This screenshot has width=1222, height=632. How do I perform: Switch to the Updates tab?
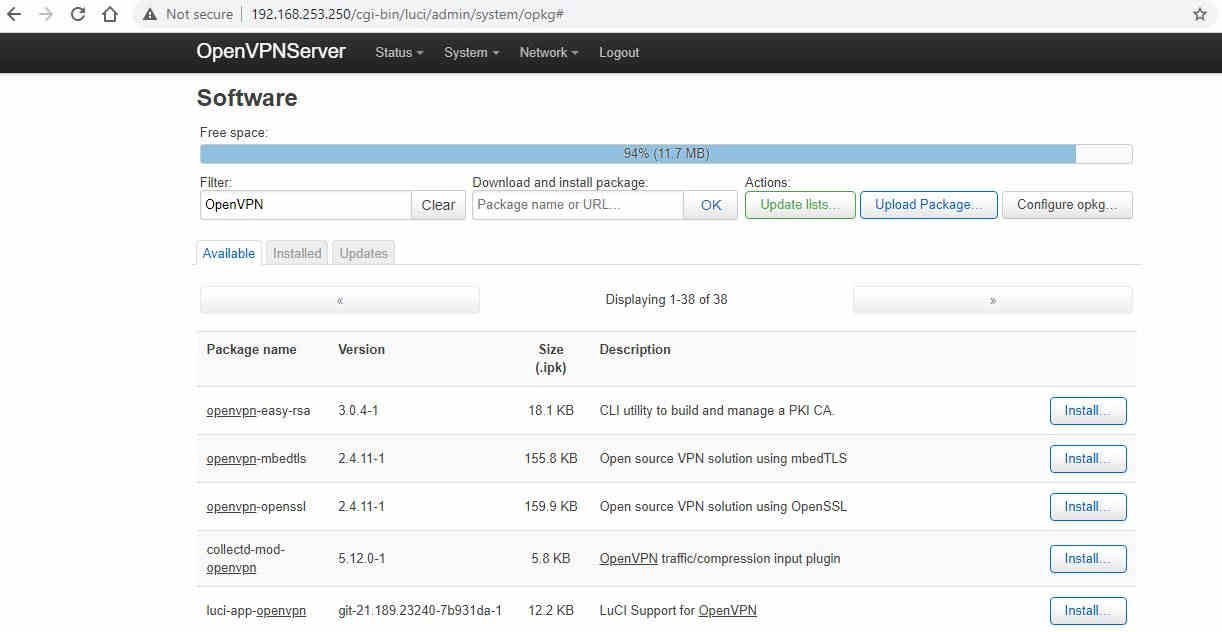364,253
